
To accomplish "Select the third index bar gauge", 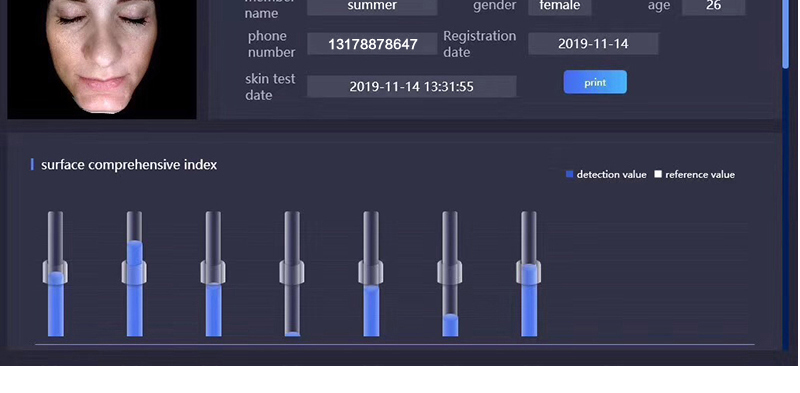I will (x=213, y=274).
